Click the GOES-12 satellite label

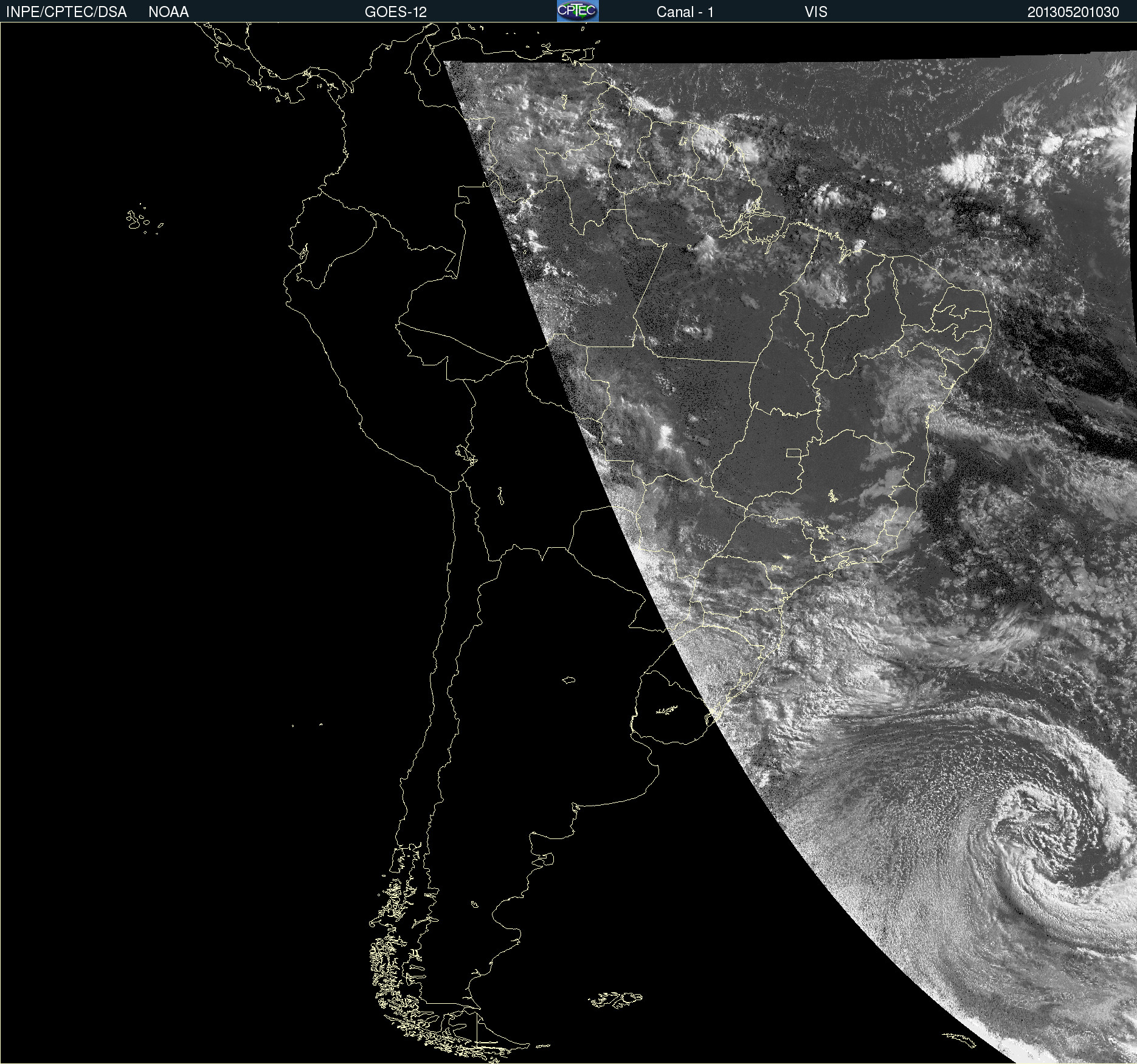click(396, 12)
